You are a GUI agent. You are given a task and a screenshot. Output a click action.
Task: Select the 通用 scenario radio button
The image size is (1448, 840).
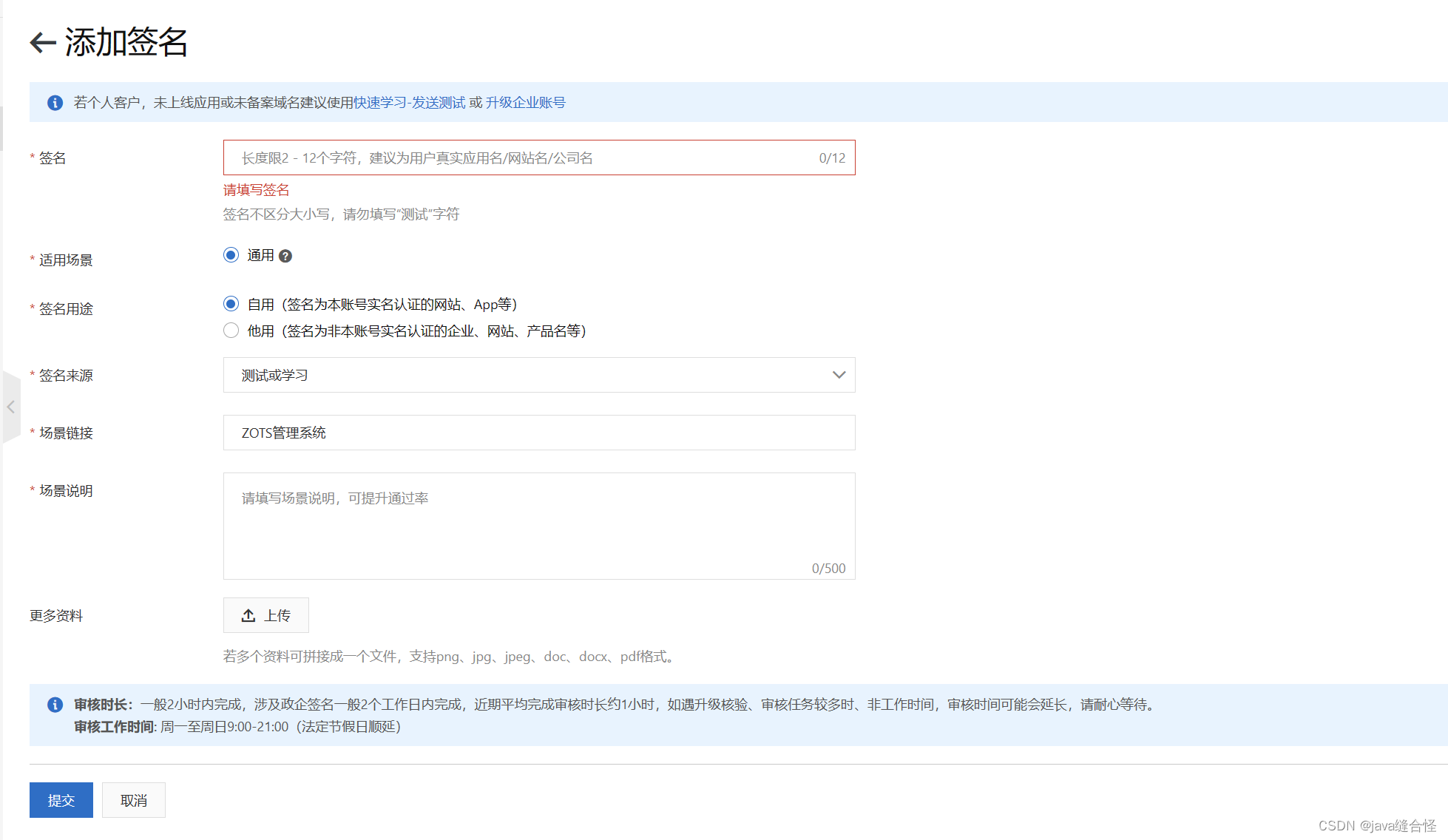[231, 255]
